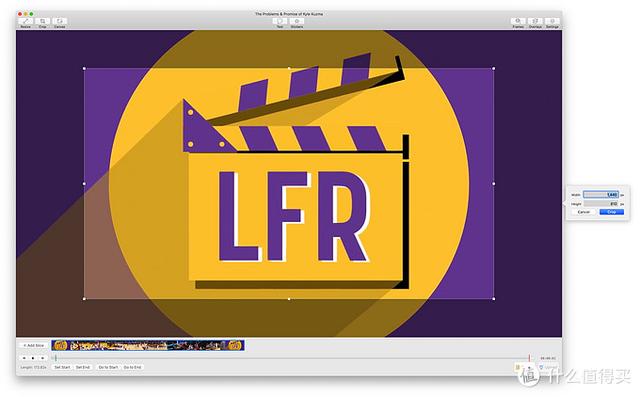
Task: Click the red end marker on timeline
Action: (529, 357)
